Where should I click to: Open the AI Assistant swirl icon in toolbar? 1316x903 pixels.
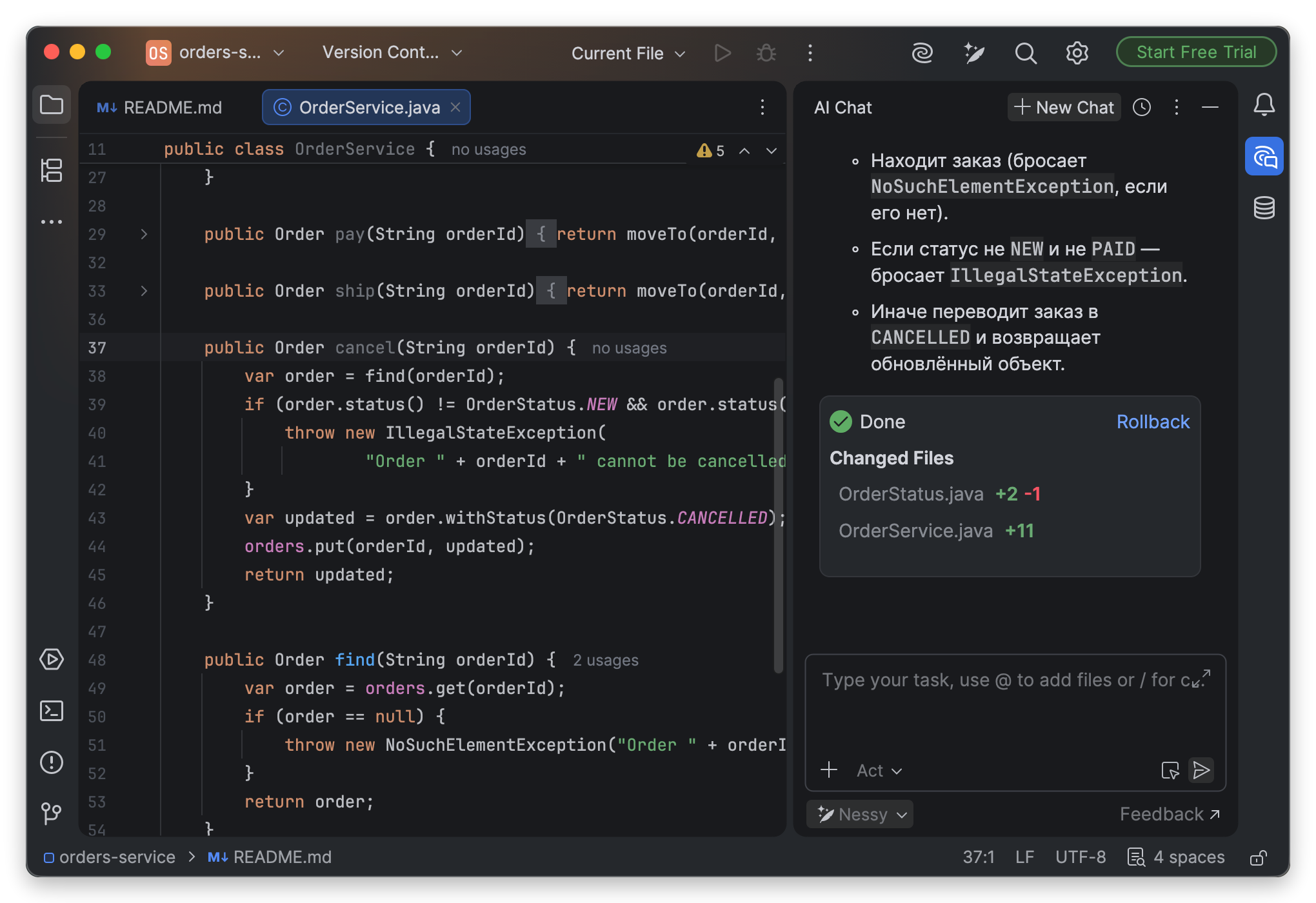coord(922,53)
